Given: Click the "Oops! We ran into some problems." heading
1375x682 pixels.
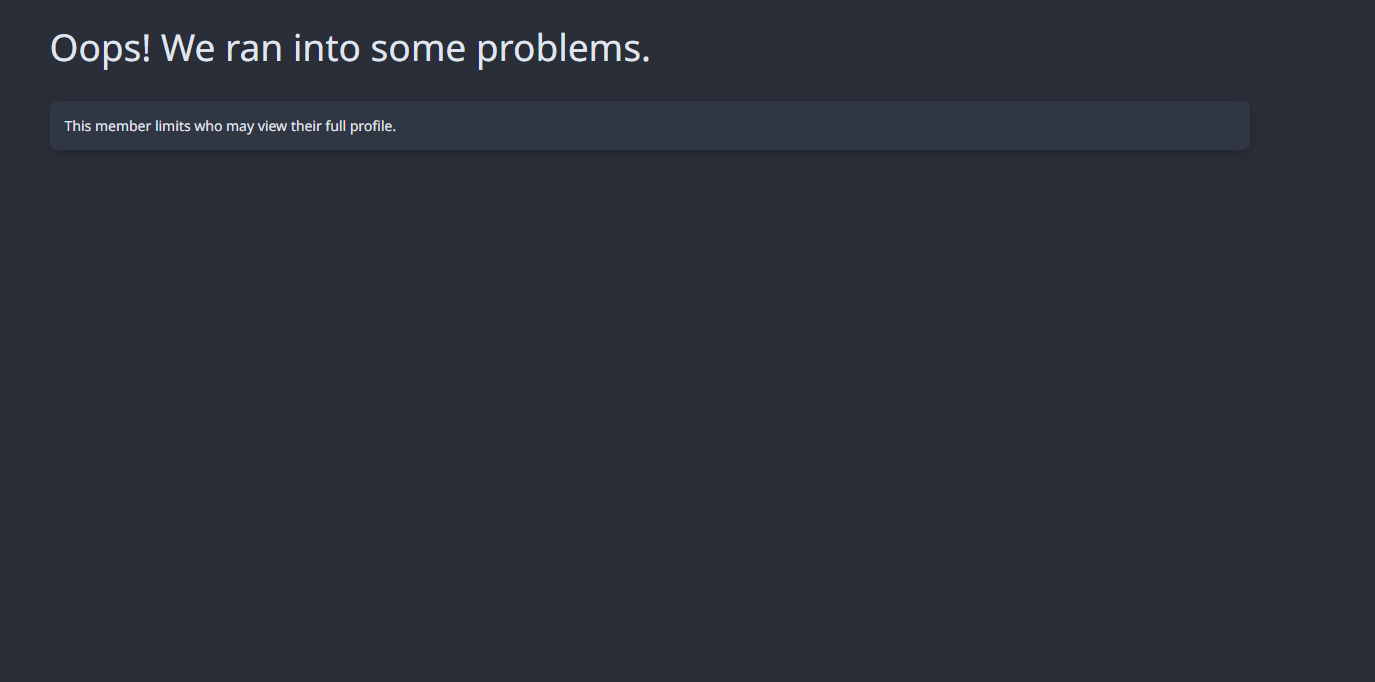Looking at the screenshot, I should coord(350,48).
